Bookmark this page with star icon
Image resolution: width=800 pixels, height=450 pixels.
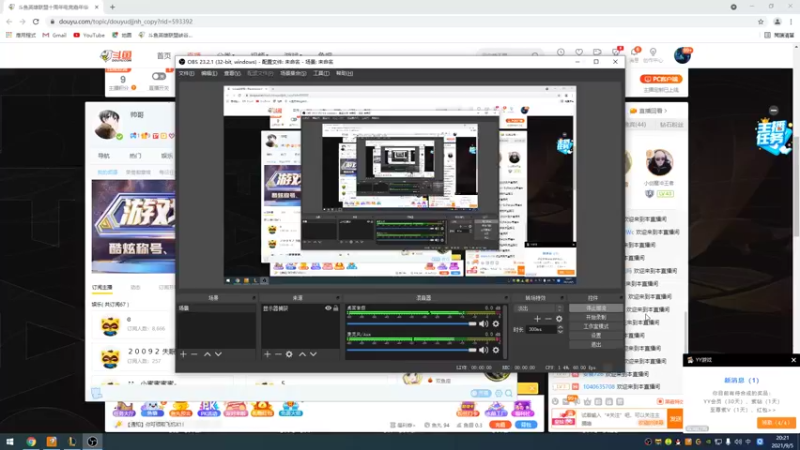[761, 21]
